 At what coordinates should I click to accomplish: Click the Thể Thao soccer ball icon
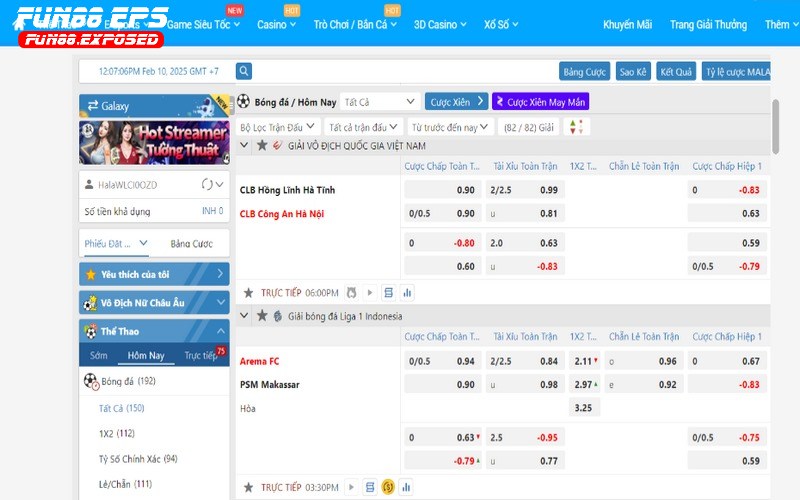[91, 331]
